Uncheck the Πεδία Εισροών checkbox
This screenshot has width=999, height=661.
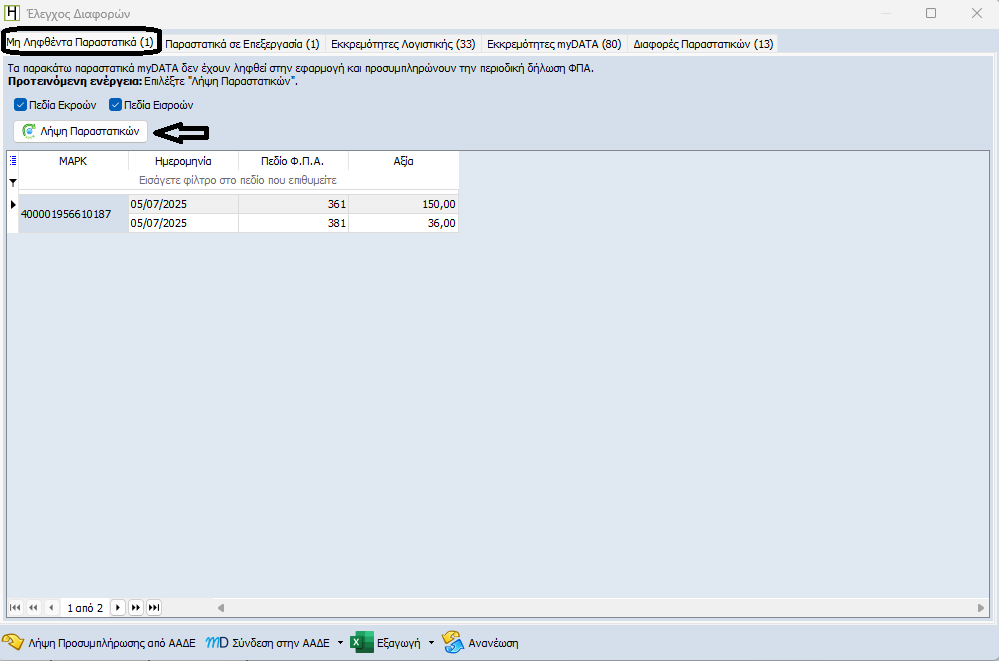pyautogui.click(x=115, y=105)
